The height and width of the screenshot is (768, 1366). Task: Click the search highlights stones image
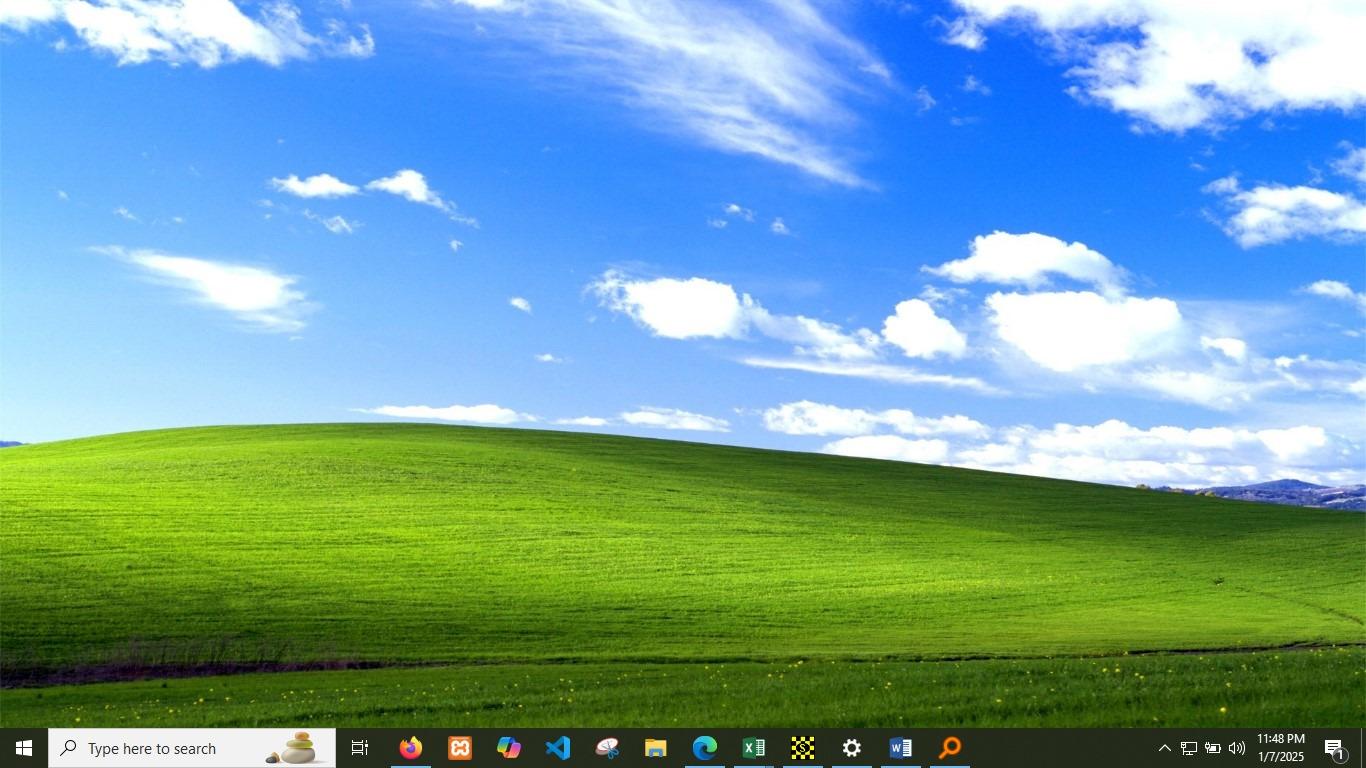click(x=292, y=748)
